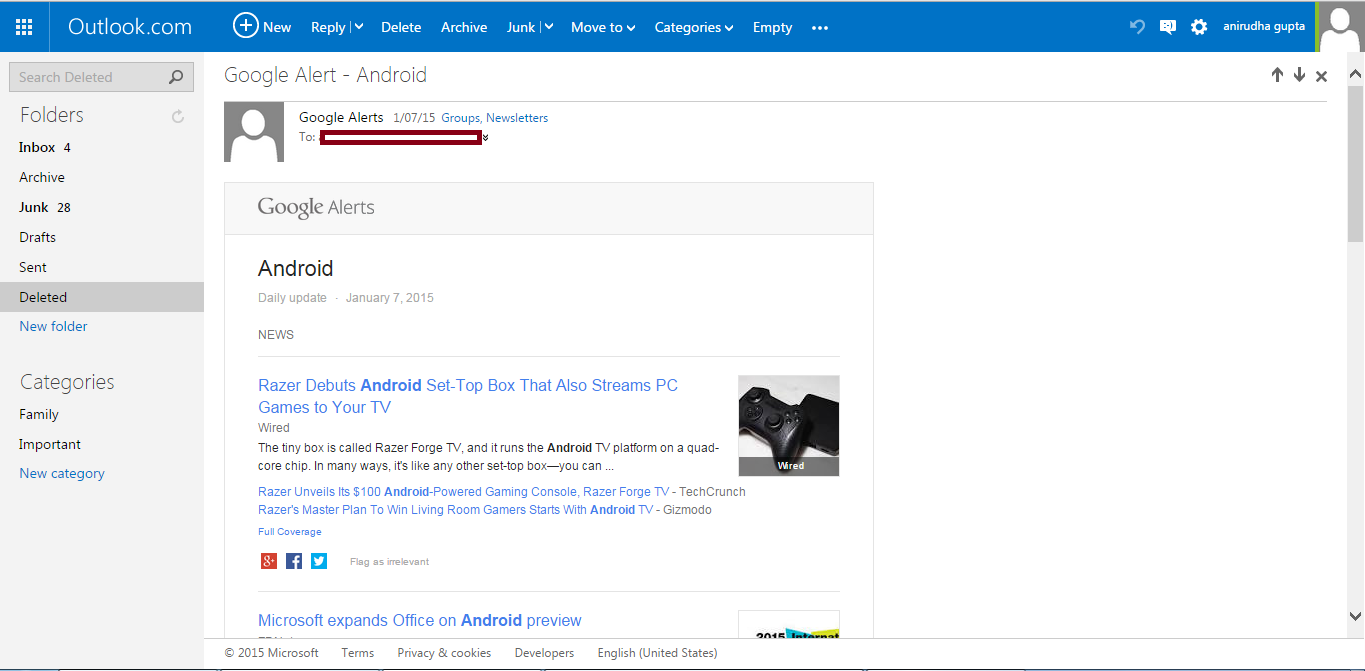
Task: Click Privacy & cookies footer link
Action: [x=444, y=652]
